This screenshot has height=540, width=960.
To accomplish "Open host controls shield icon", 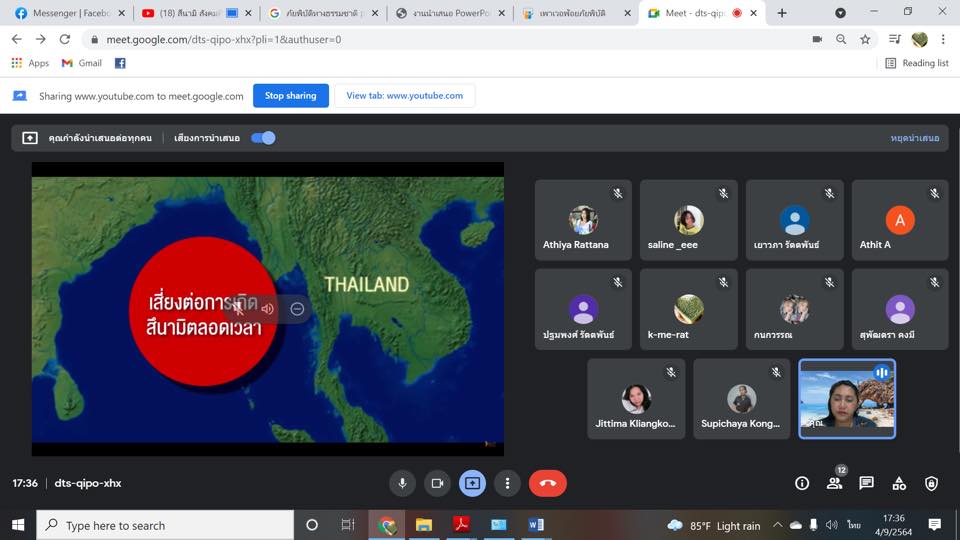I will (931, 483).
